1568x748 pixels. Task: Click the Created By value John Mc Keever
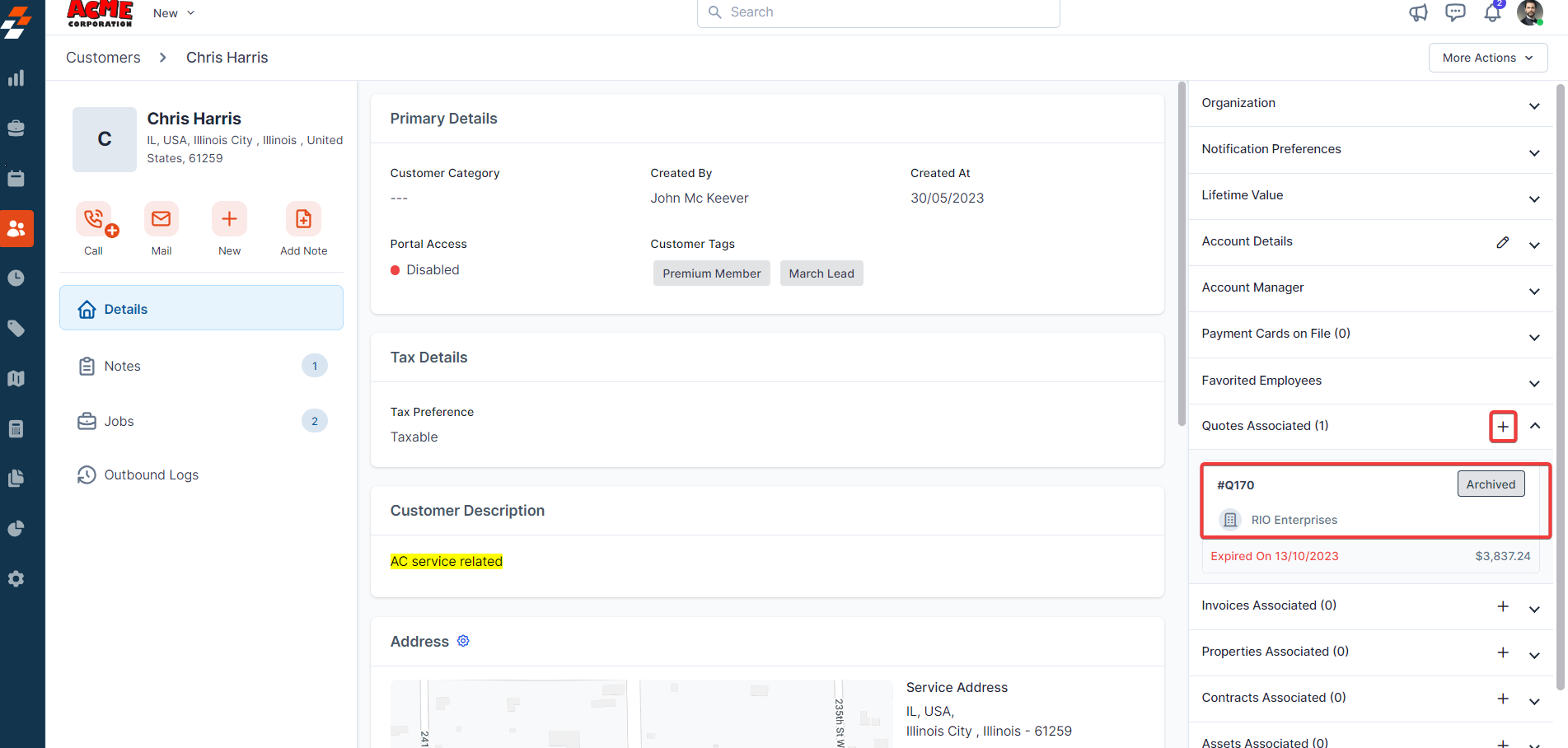coord(700,198)
